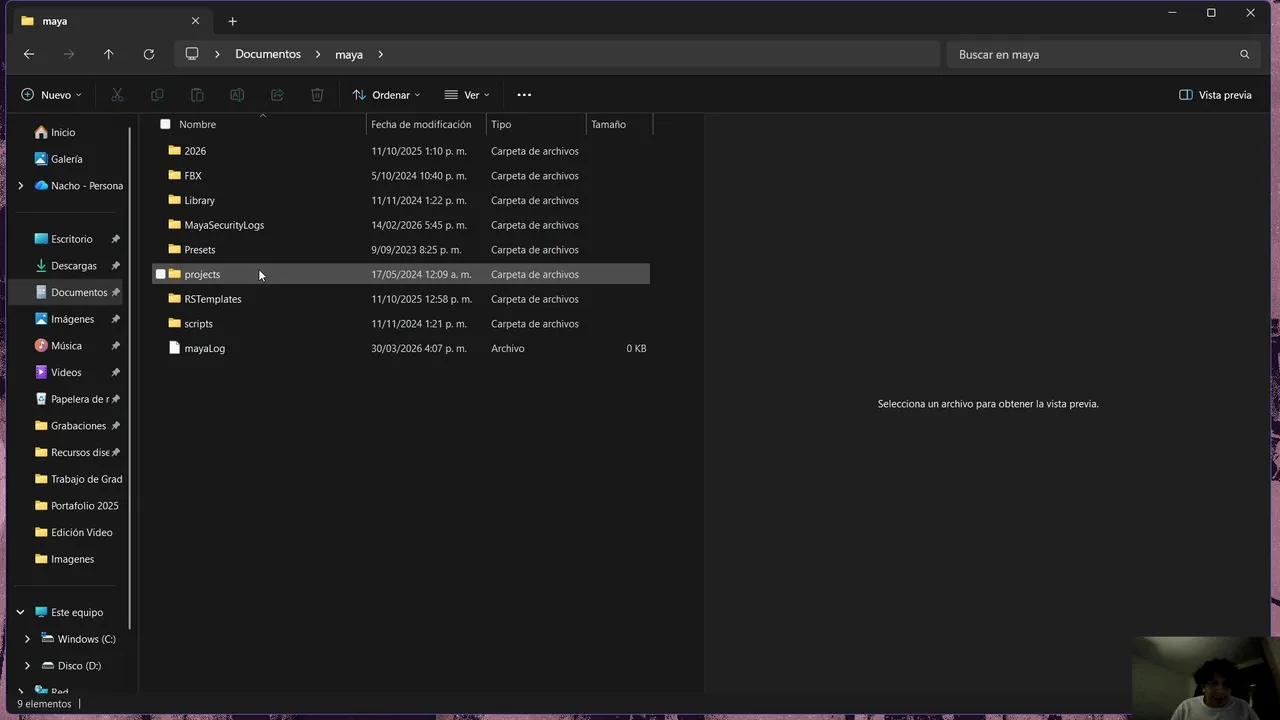This screenshot has height=720, width=1280.
Task: Click the Galería icon in sidebar
Action: [x=41, y=159]
